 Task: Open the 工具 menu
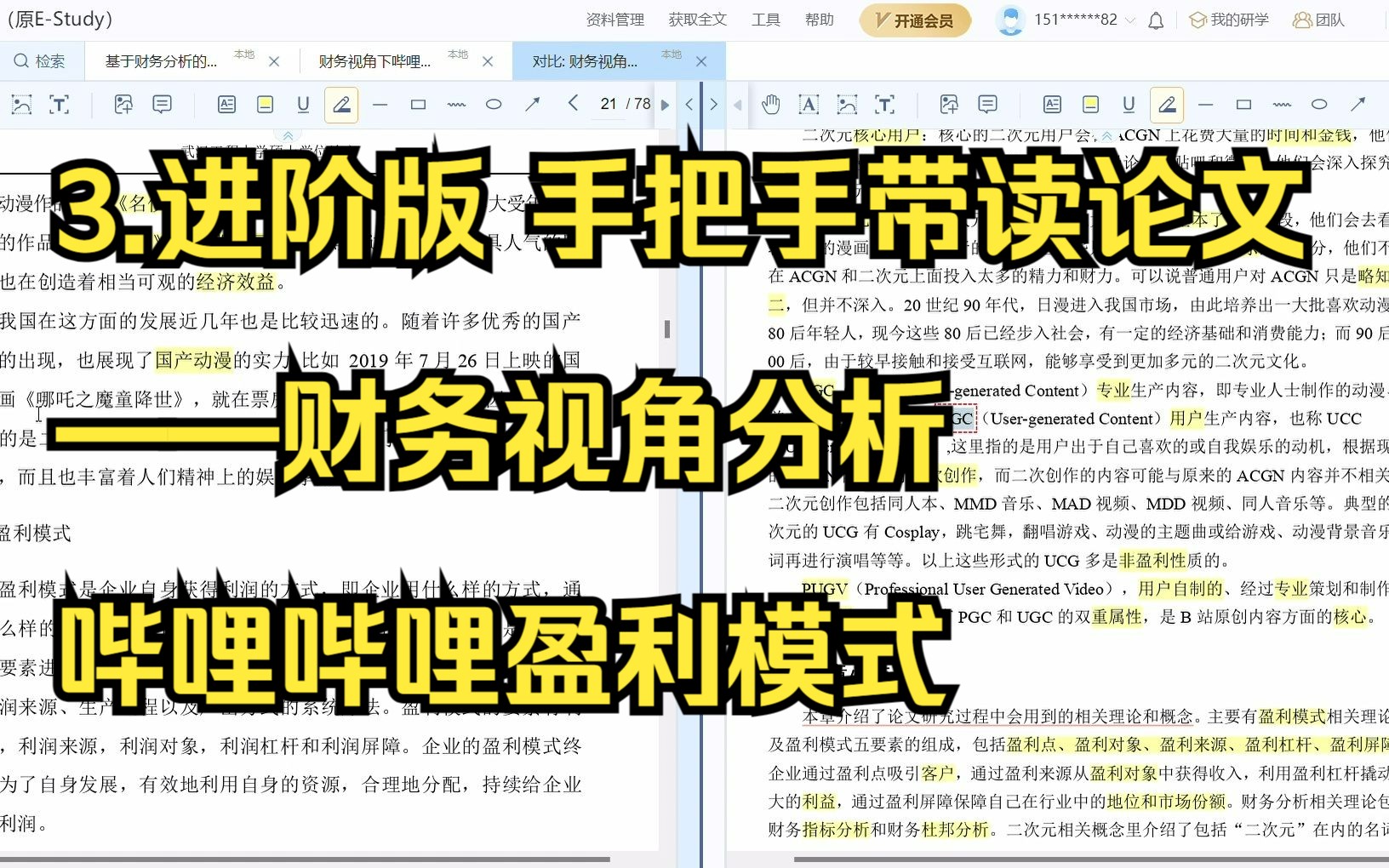point(766,20)
